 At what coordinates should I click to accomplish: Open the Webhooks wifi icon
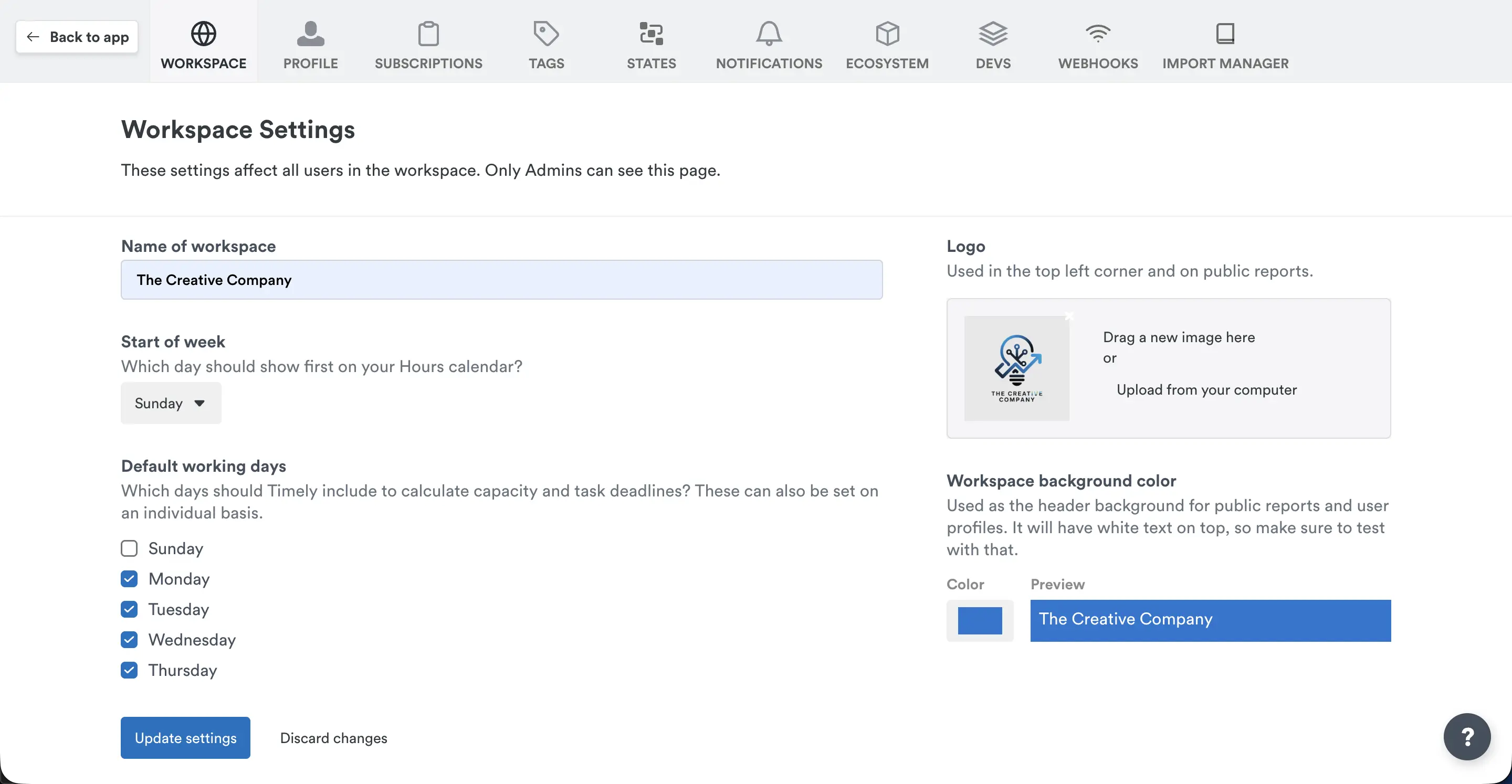pos(1098,34)
